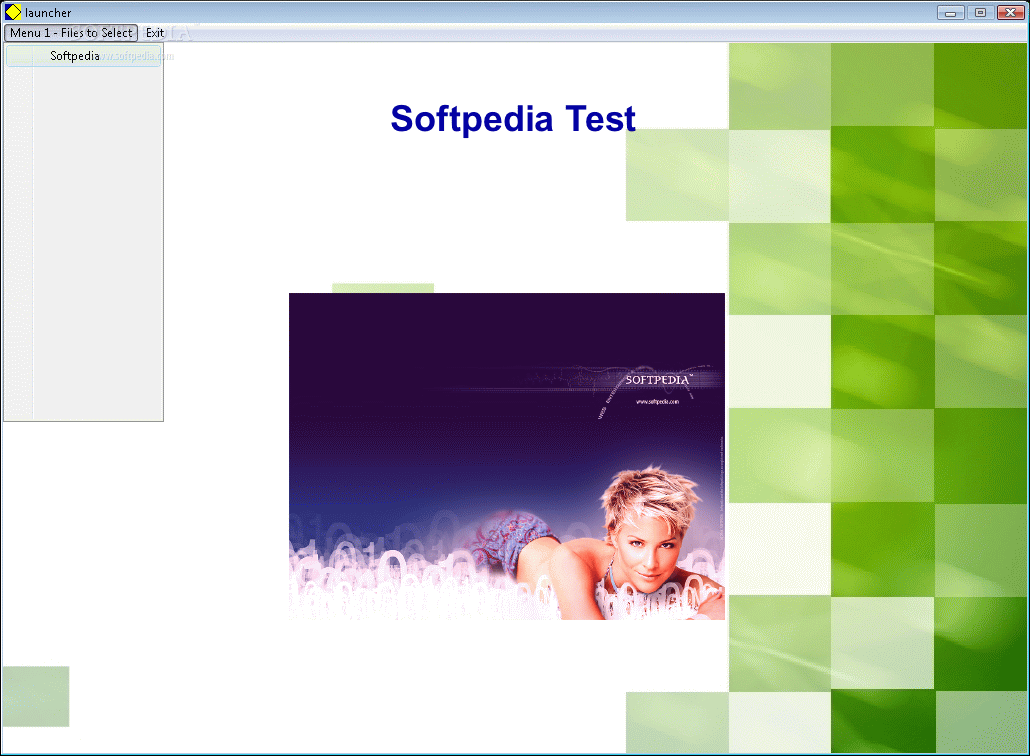Click the Softpedia Test heading text
Viewport: 1030px width, 756px height.
(x=513, y=119)
